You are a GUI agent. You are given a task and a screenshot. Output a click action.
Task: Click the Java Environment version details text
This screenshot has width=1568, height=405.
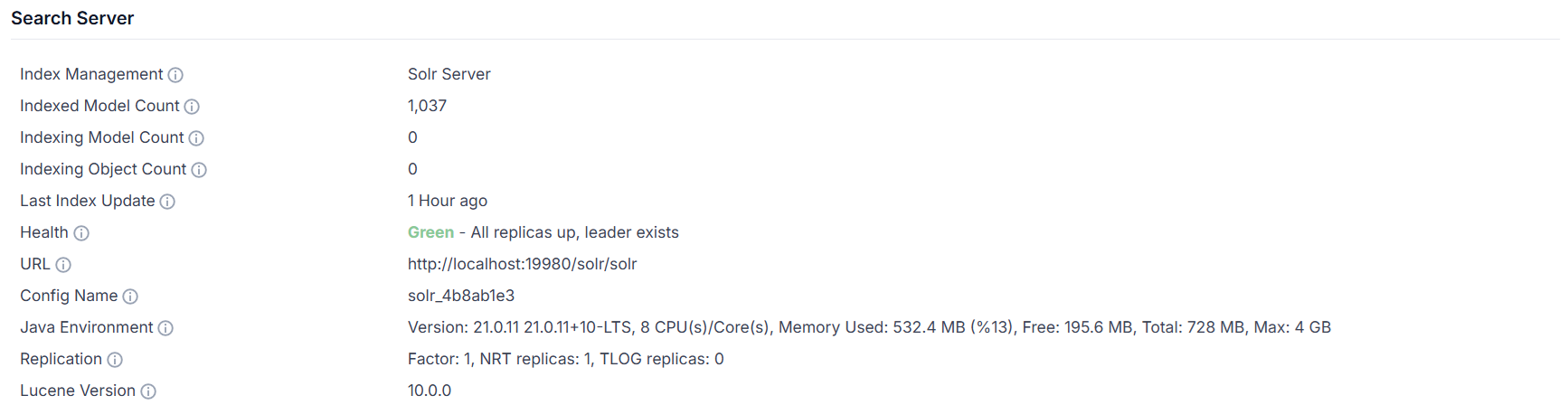click(869, 327)
